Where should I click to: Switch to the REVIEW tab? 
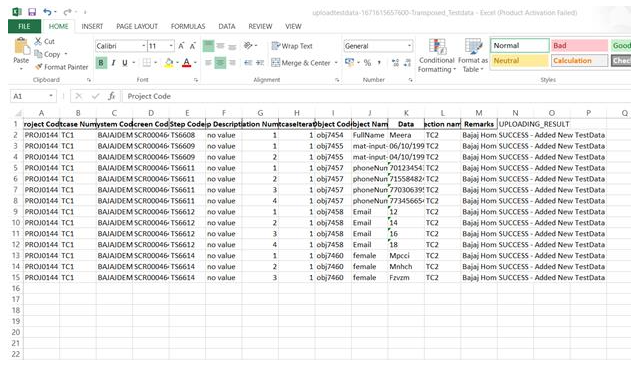(260, 26)
